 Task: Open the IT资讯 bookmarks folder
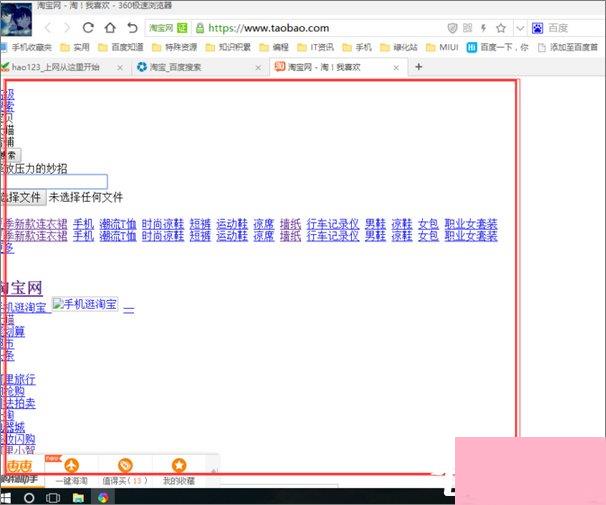coord(315,47)
